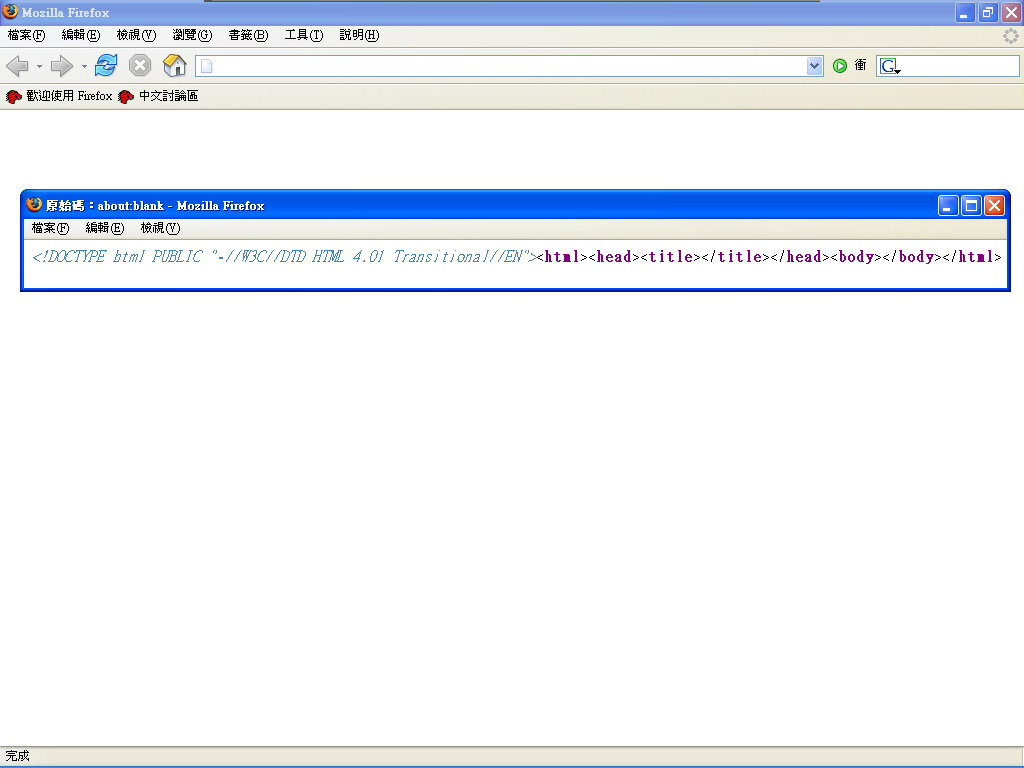The image size is (1024, 768).
Task: Open the 書籤 menu in main window
Action: pos(248,36)
